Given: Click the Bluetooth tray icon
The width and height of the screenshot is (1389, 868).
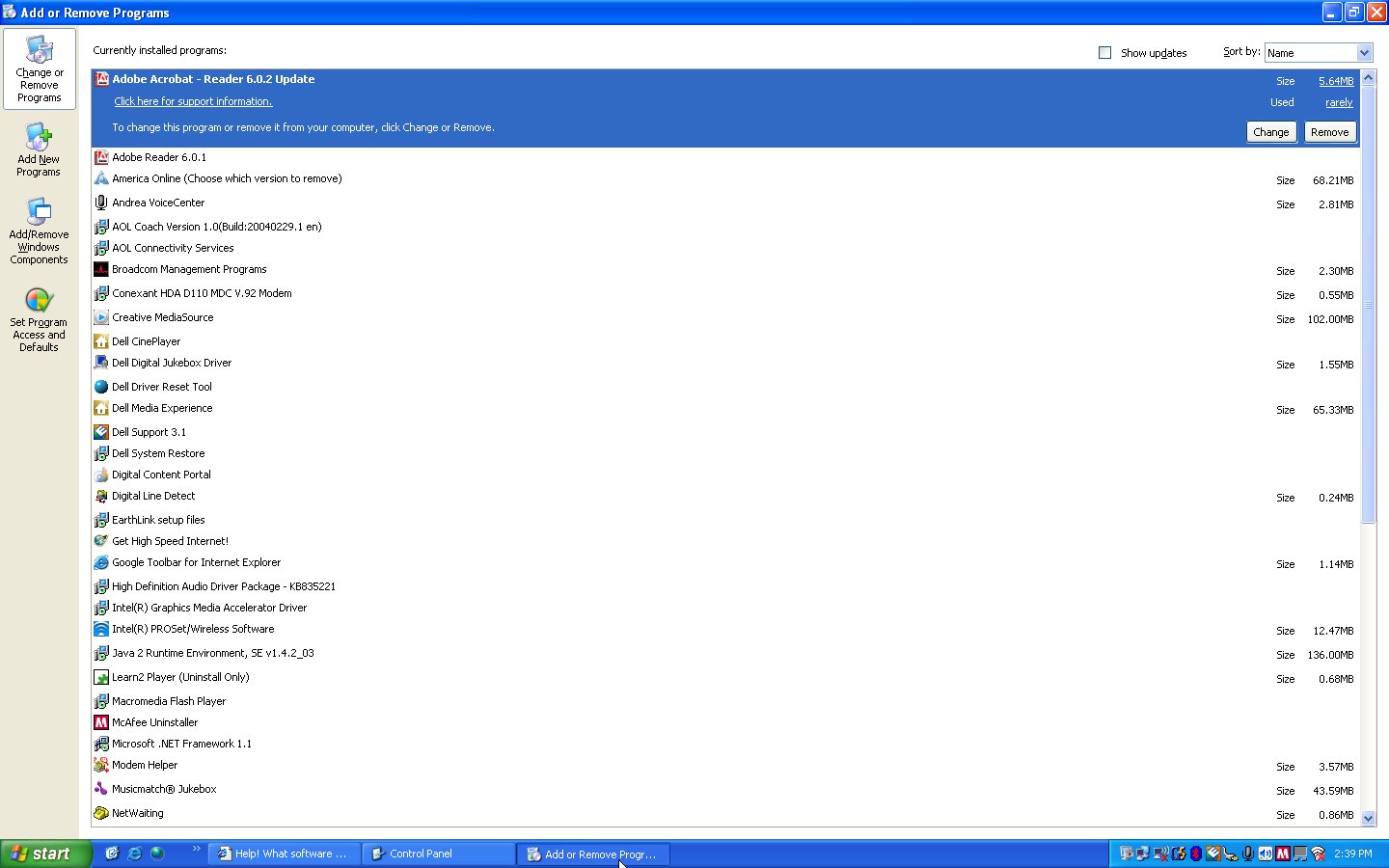Looking at the screenshot, I should (1196, 854).
